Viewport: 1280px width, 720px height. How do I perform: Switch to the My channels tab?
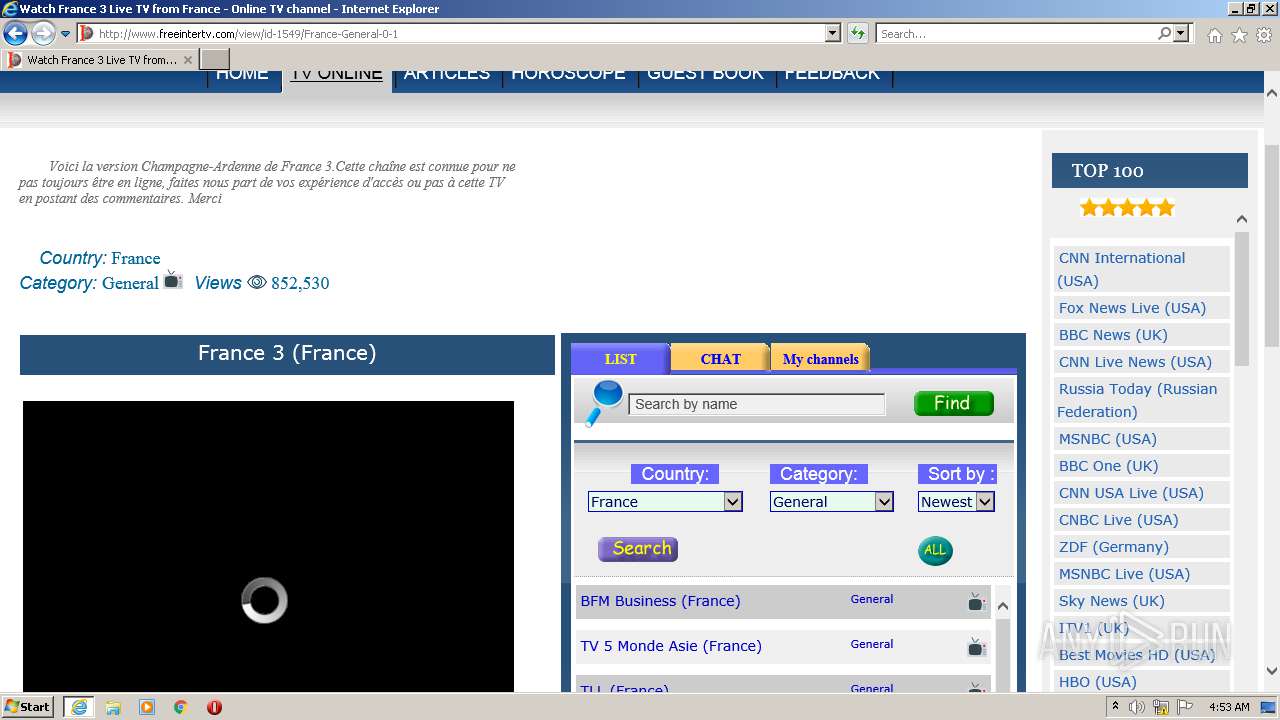click(820, 359)
